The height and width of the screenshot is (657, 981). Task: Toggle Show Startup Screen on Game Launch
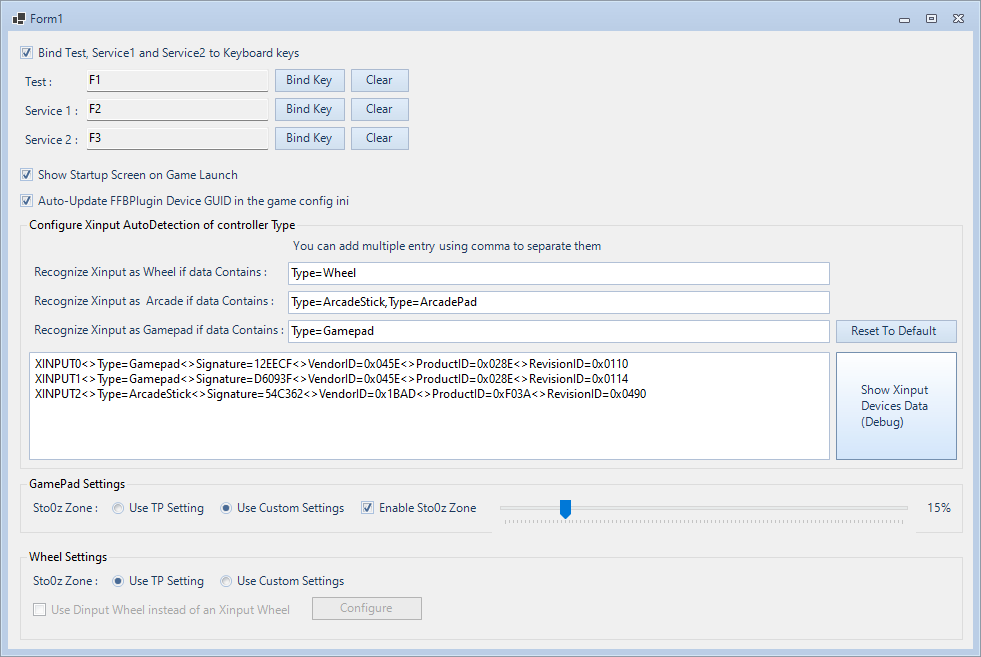[26, 175]
